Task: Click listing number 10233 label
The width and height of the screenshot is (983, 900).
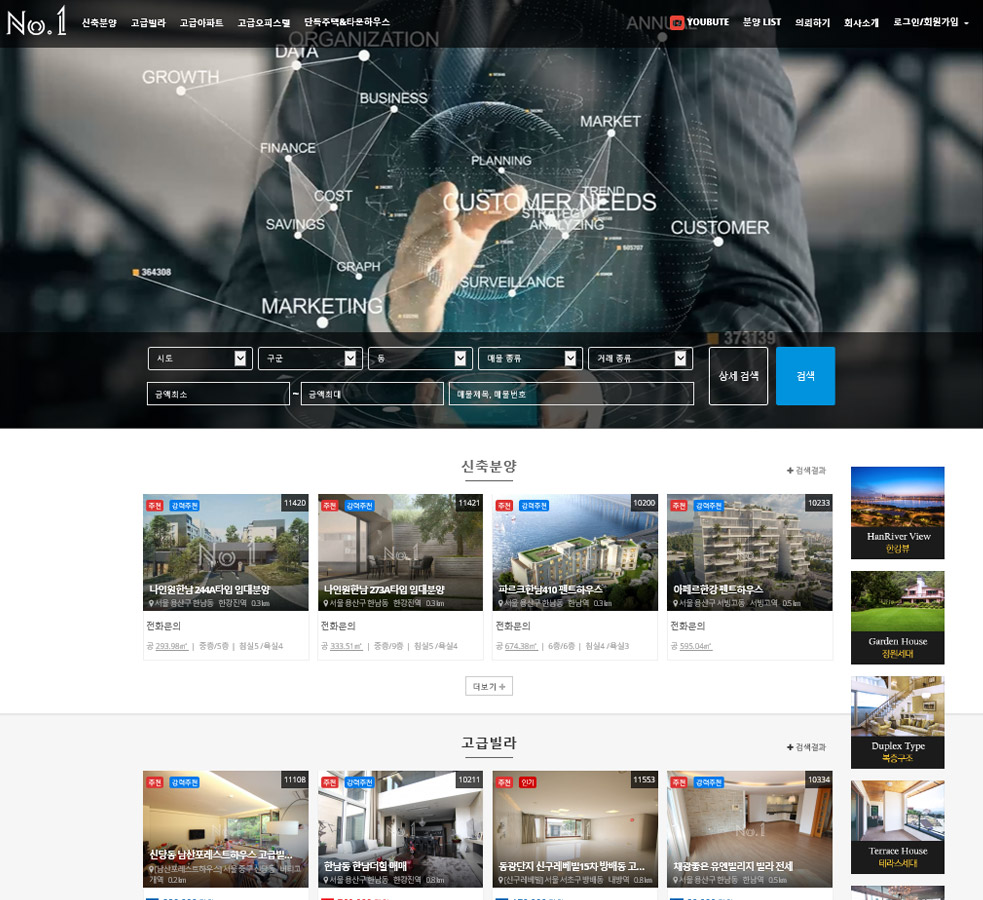Action: click(819, 503)
